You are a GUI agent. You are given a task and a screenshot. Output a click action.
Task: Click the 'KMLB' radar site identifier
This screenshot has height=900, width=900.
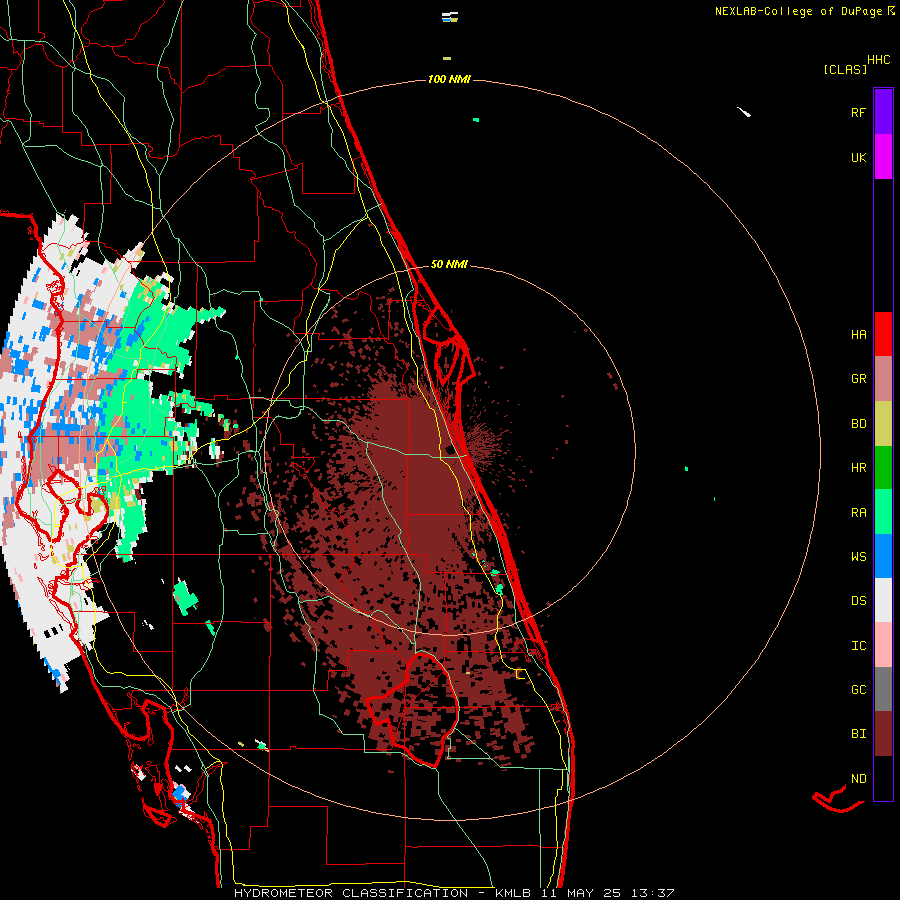tap(512, 893)
